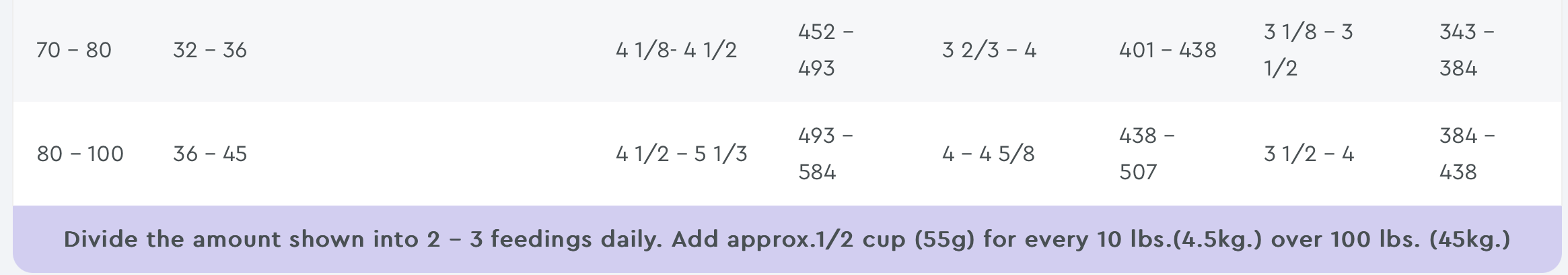The width and height of the screenshot is (1568, 275).
Task: Select the '36 – 45' kilogram cell
Action: pyautogui.click(x=210, y=154)
